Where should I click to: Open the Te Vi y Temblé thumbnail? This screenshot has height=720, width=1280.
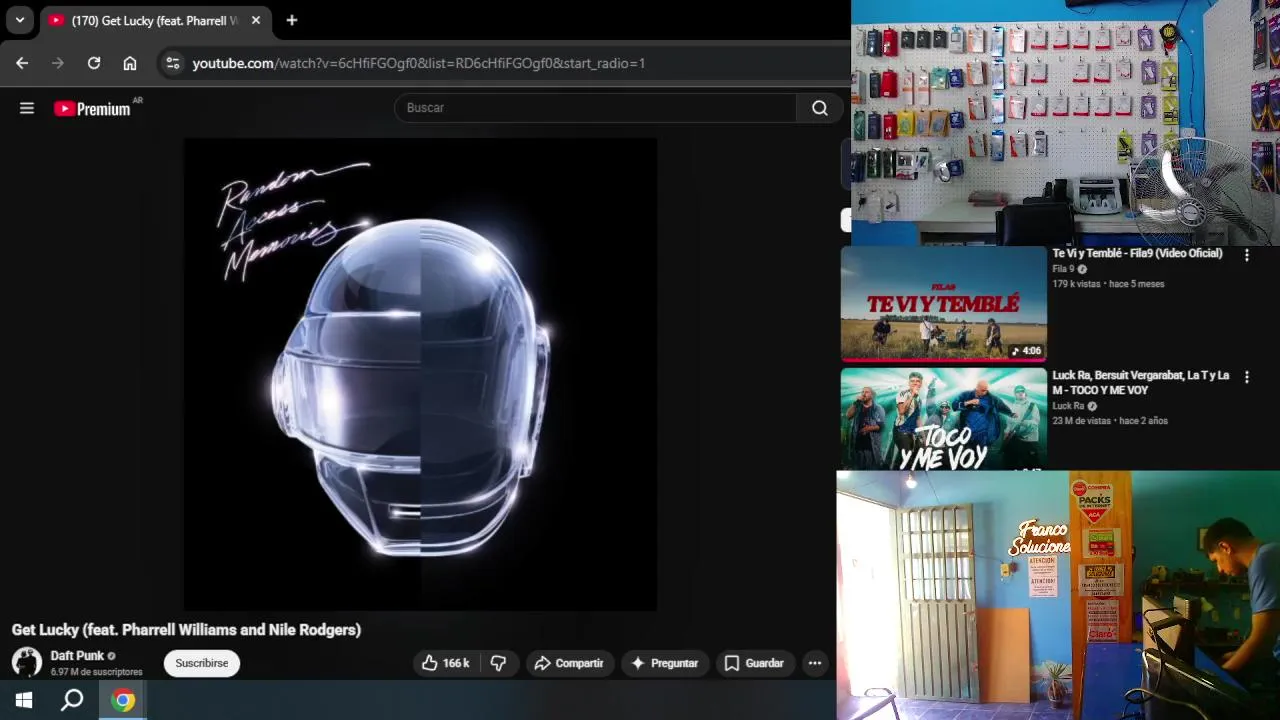click(943, 303)
